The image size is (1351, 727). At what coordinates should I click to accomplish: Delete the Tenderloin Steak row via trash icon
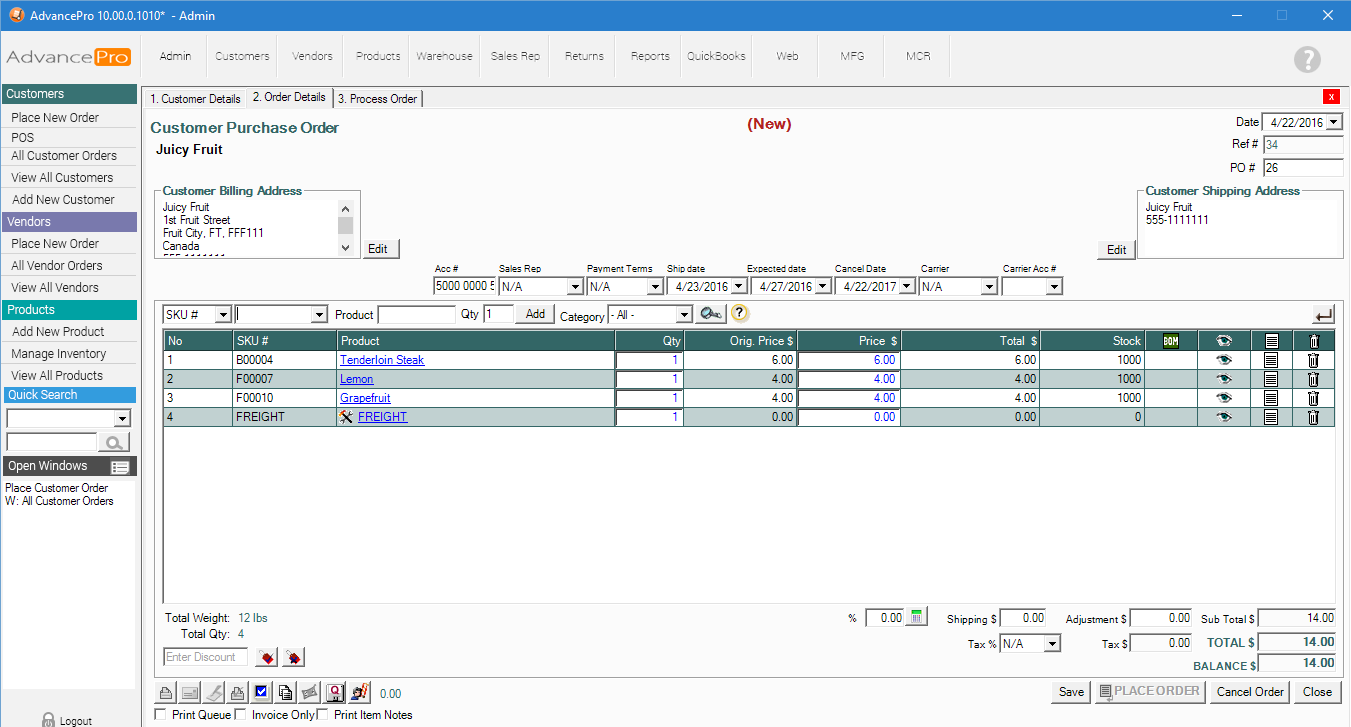coord(1313,360)
